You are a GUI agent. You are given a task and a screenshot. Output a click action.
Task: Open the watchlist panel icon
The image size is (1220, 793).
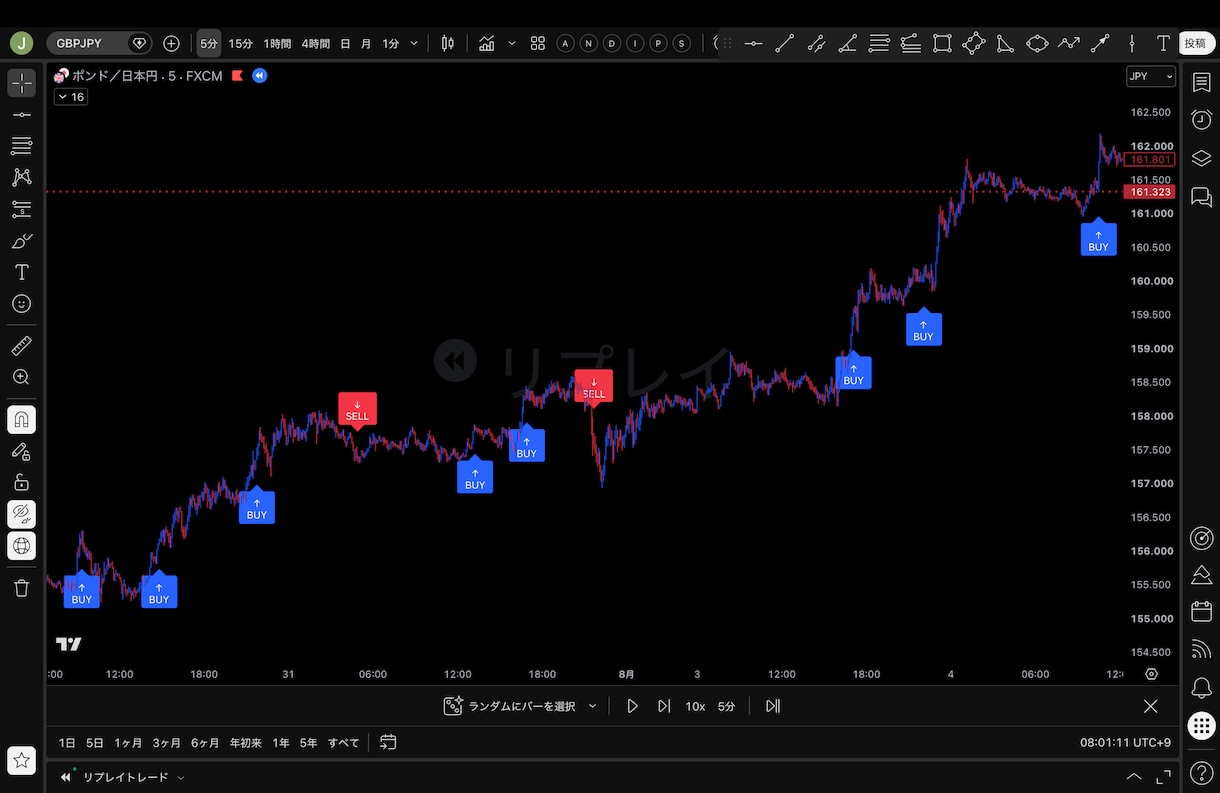pyautogui.click(x=1201, y=83)
